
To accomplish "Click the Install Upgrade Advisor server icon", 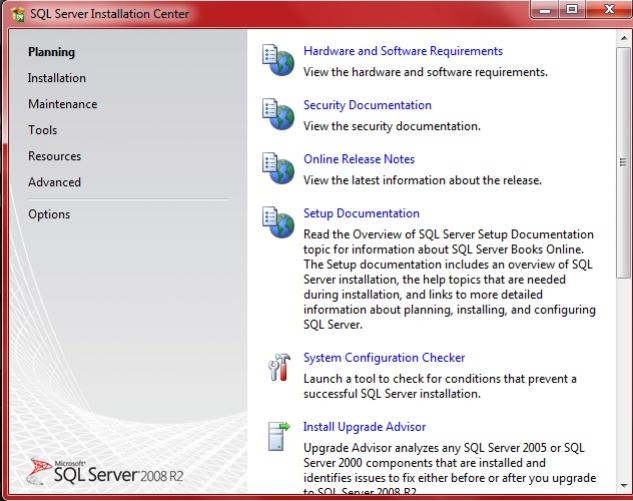I will pyautogui.click(x=279, y=436).
